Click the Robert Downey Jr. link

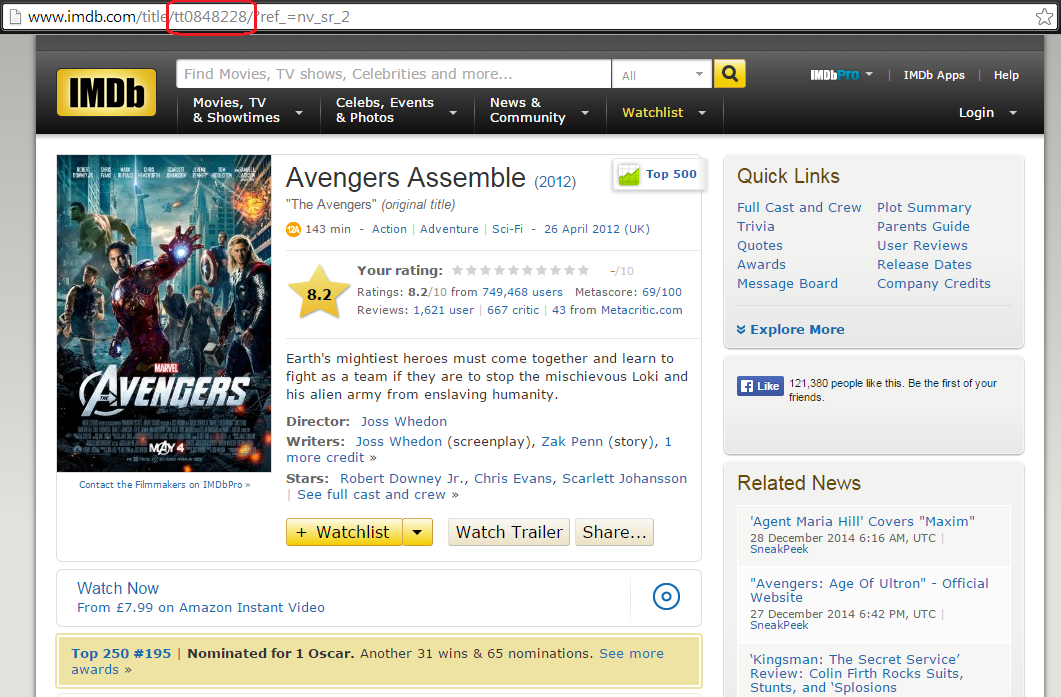point(402,478)
